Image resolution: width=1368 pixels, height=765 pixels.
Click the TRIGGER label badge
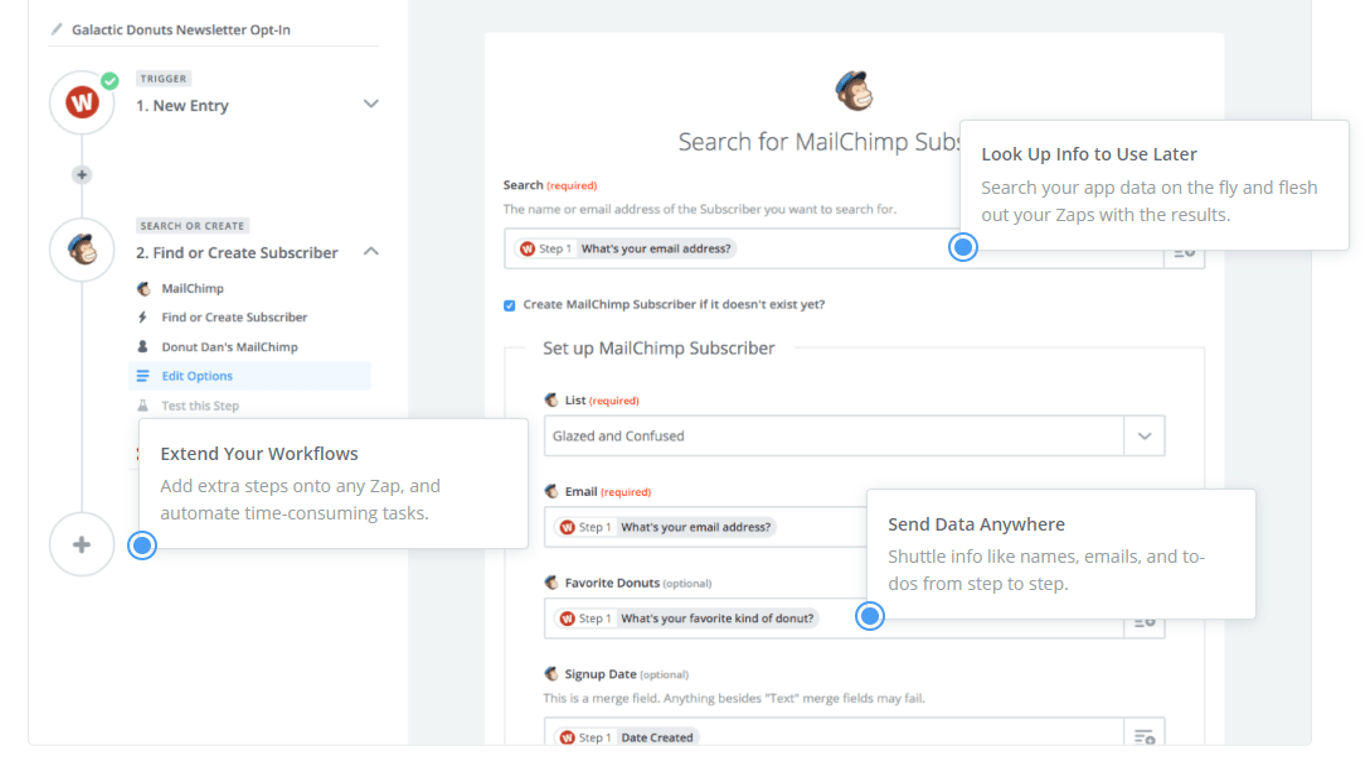click(163, 78)
